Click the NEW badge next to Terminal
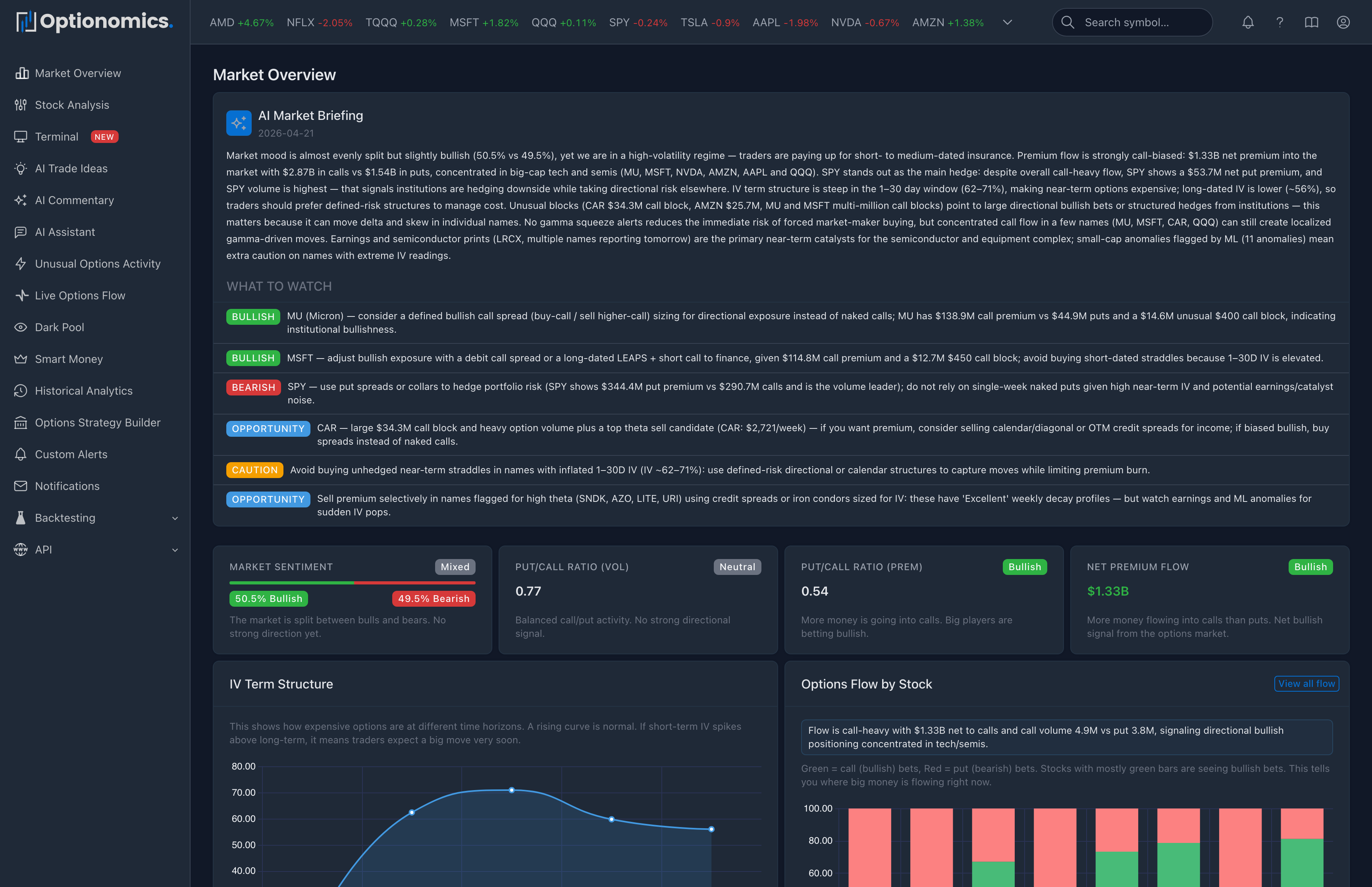This screenshot has height=887, width=1372. 104,137
